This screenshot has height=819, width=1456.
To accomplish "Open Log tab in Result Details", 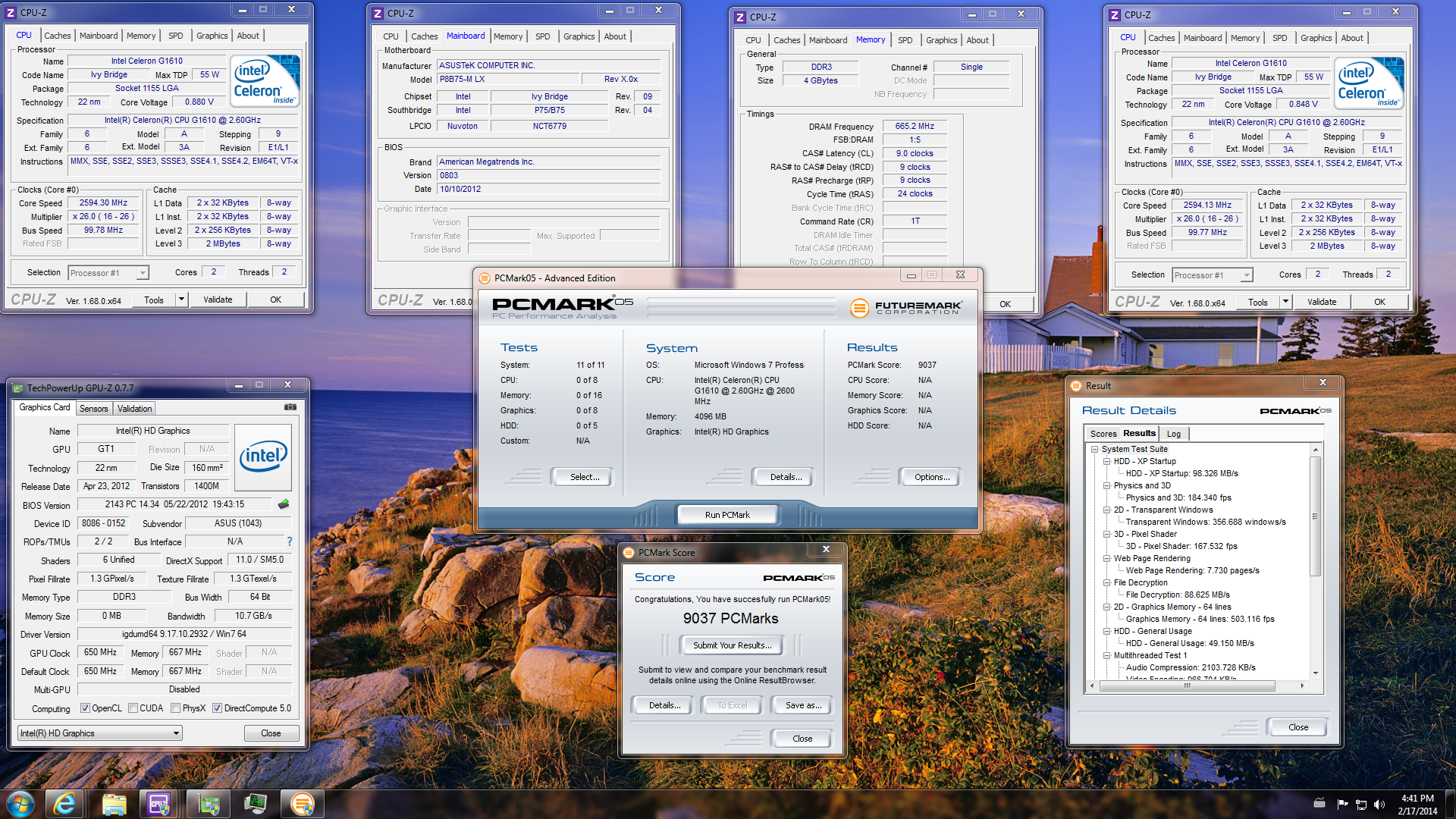I will point(1174,434).
